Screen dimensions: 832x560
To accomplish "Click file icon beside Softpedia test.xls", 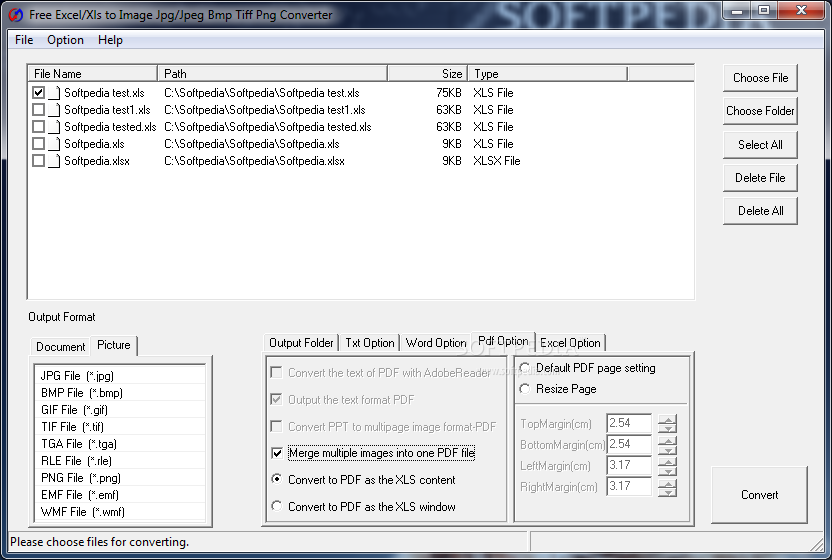I will click(x=54, y=93).
